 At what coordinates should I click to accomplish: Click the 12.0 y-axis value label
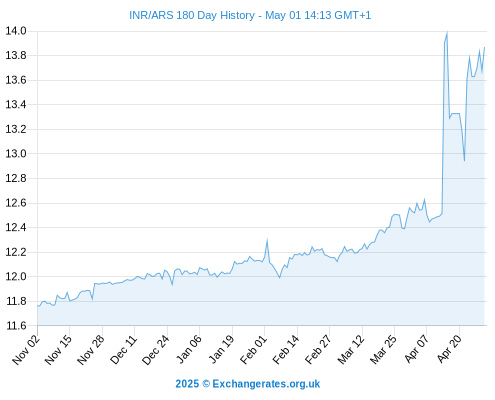pyautogui.click(x=16, y=276)
